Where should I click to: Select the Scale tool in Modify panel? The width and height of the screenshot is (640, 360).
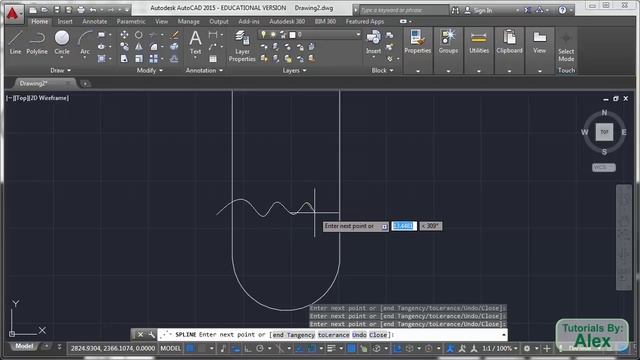(x=139, y=59)
